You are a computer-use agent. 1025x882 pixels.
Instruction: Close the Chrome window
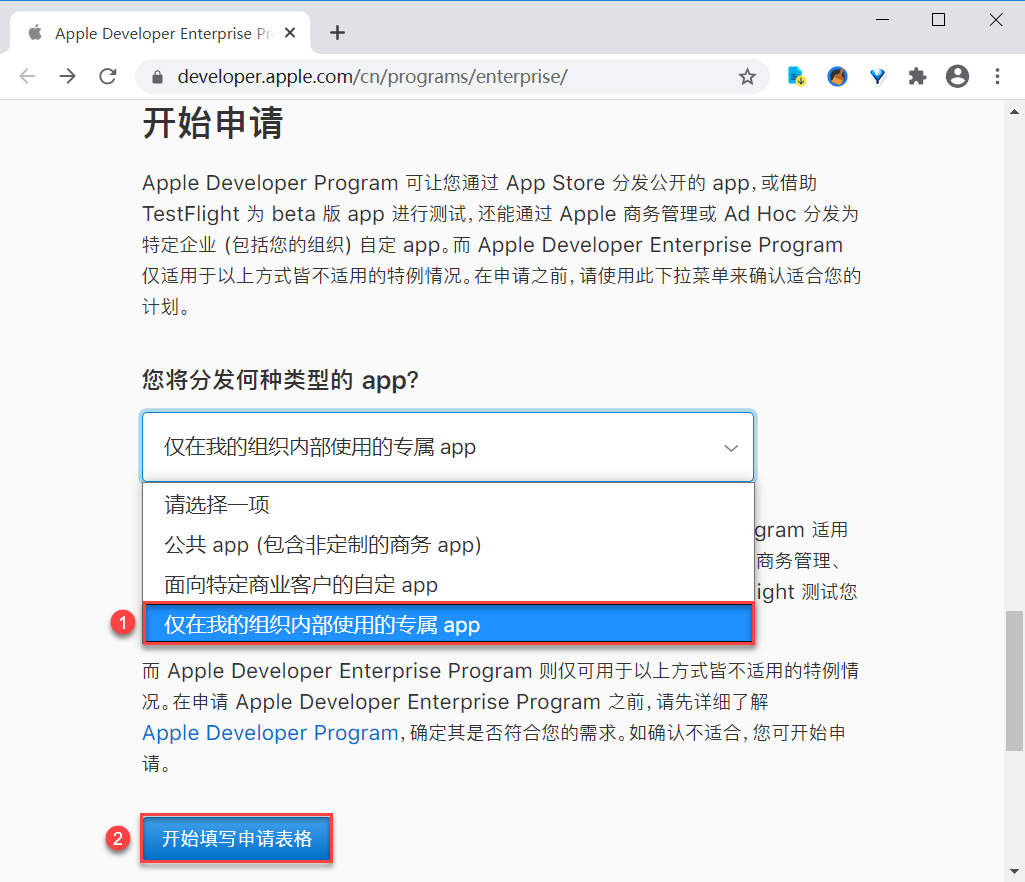tap(996, 20)
